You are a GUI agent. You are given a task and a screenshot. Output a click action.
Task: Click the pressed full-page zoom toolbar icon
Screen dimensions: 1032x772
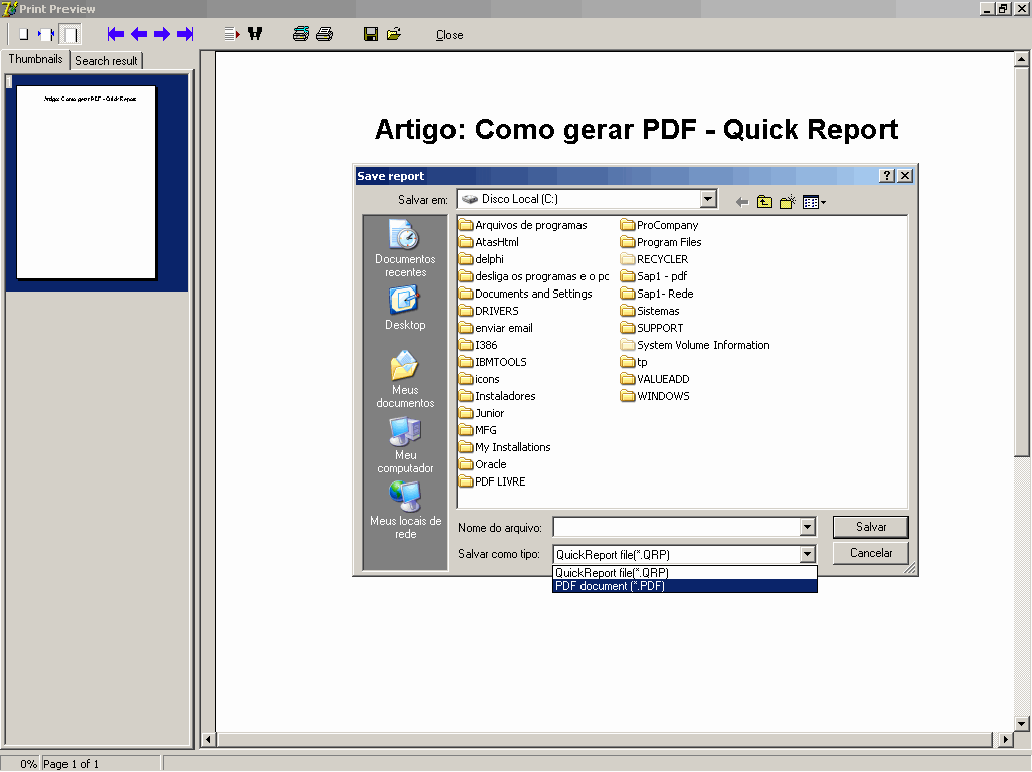click(x=70, y=34)
